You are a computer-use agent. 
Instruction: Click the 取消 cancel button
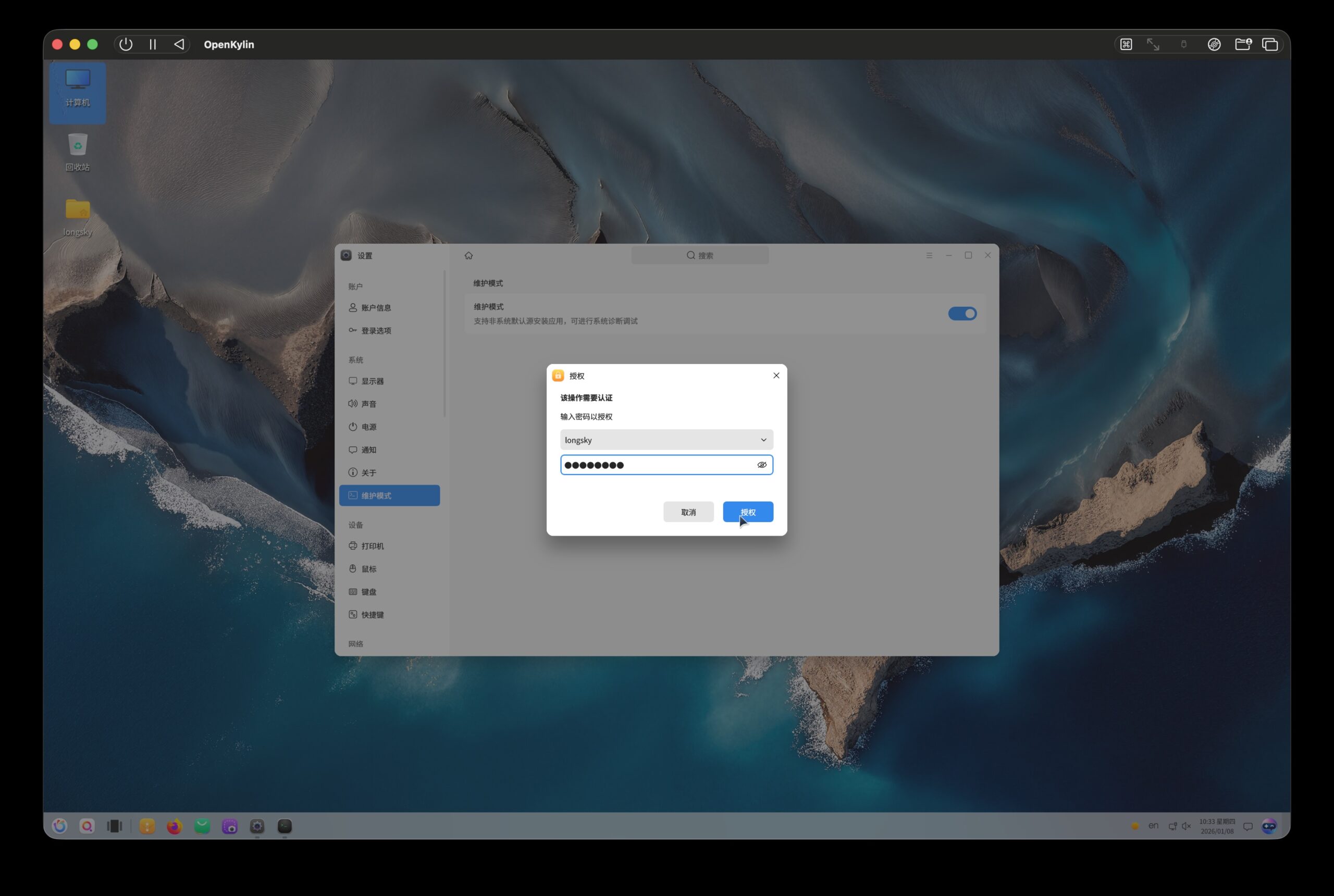click(x=688, y=512)
